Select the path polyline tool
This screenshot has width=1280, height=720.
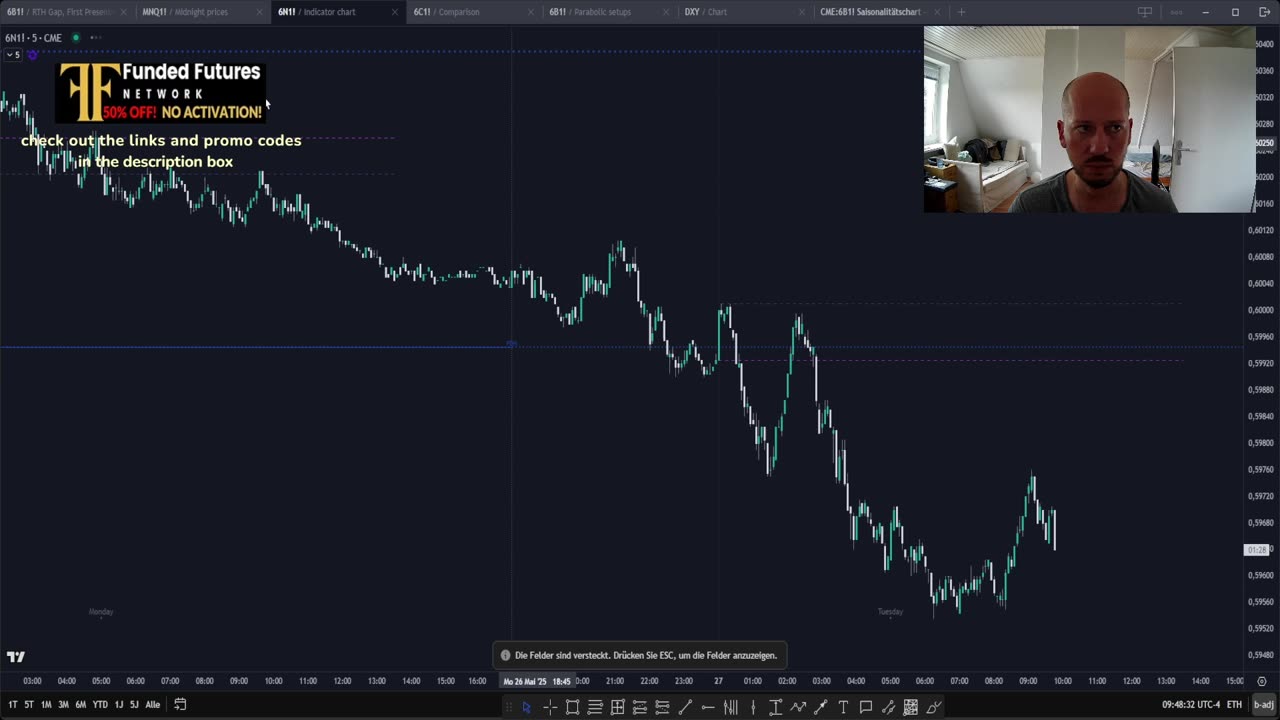[x=798, y=707]
